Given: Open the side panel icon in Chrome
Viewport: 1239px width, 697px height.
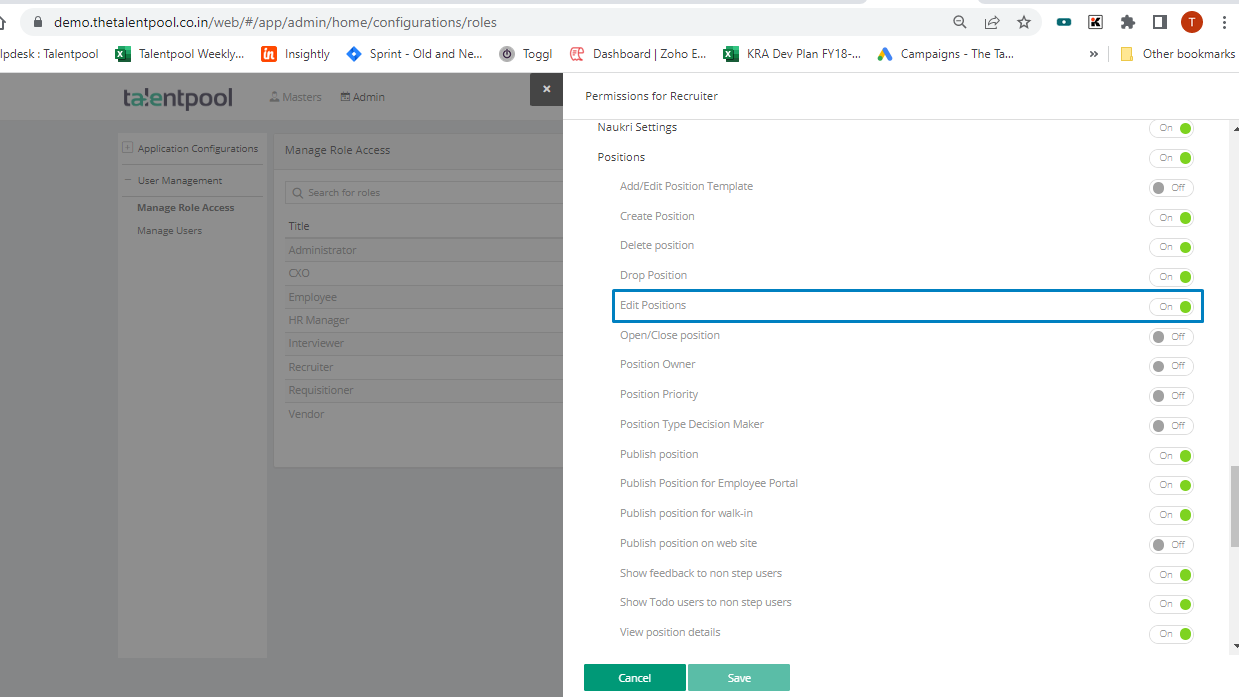Looking at the screenshot, I should pos(1160,22).
